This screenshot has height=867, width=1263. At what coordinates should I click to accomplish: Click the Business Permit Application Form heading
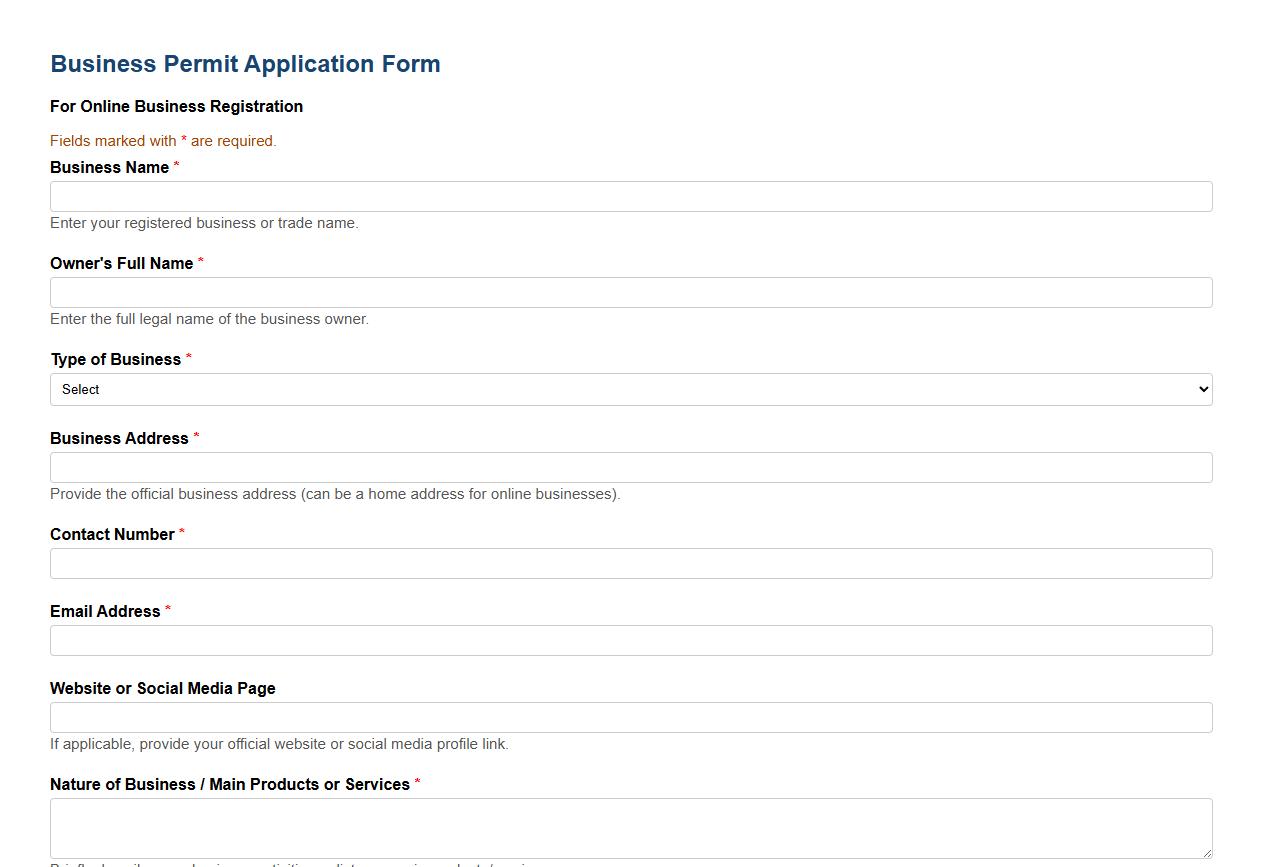click(x=245, y=63)
